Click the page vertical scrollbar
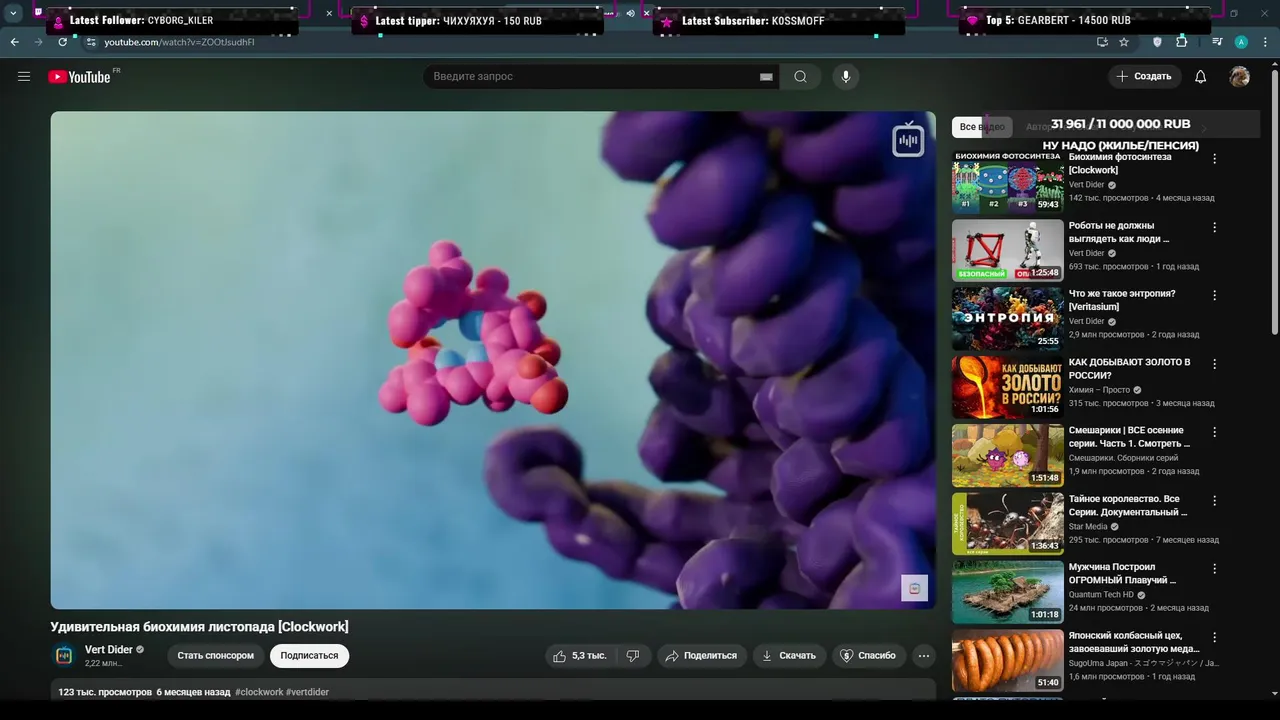 pyautogui.click(x=1274, y=200)
